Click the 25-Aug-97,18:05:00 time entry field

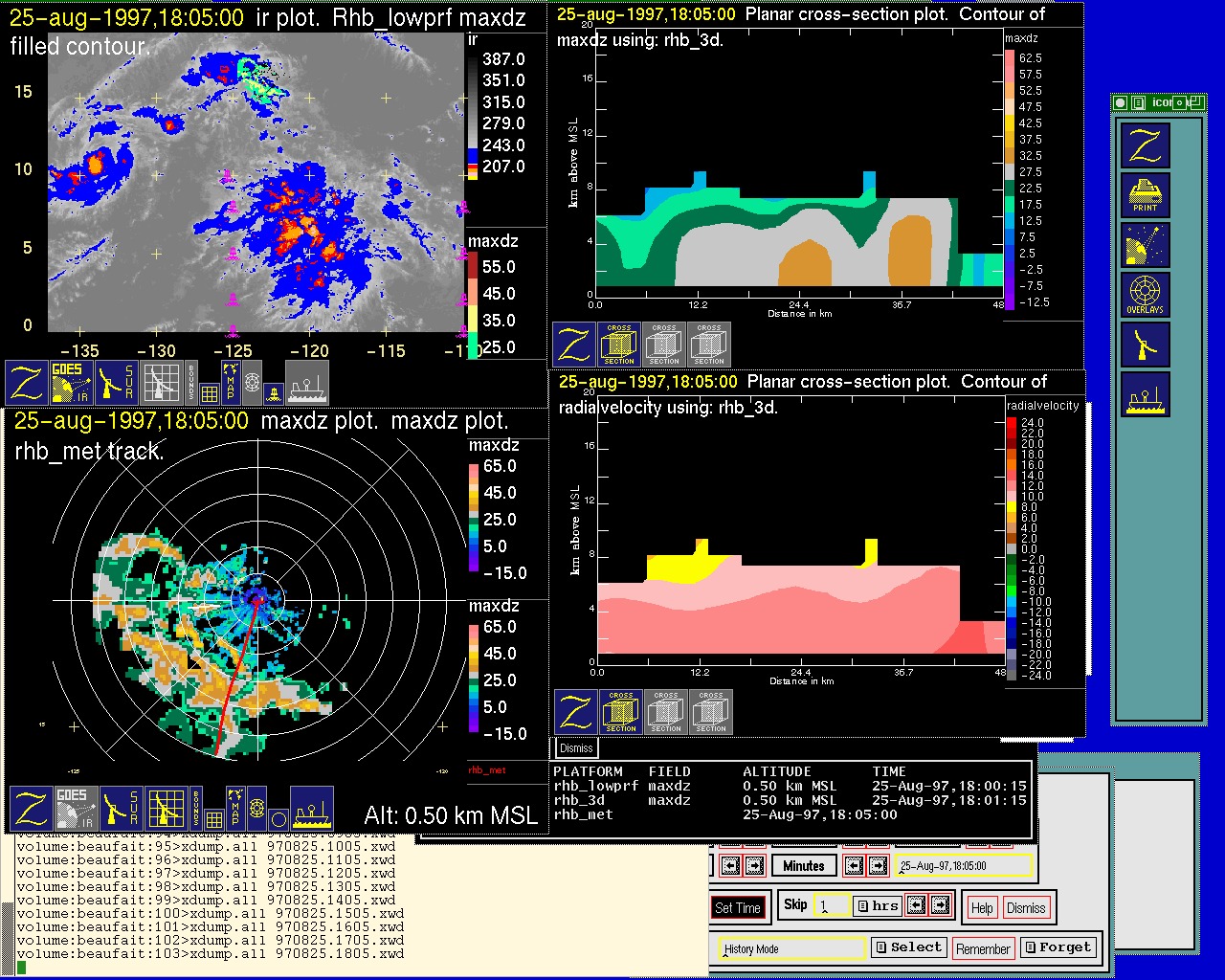965,866
